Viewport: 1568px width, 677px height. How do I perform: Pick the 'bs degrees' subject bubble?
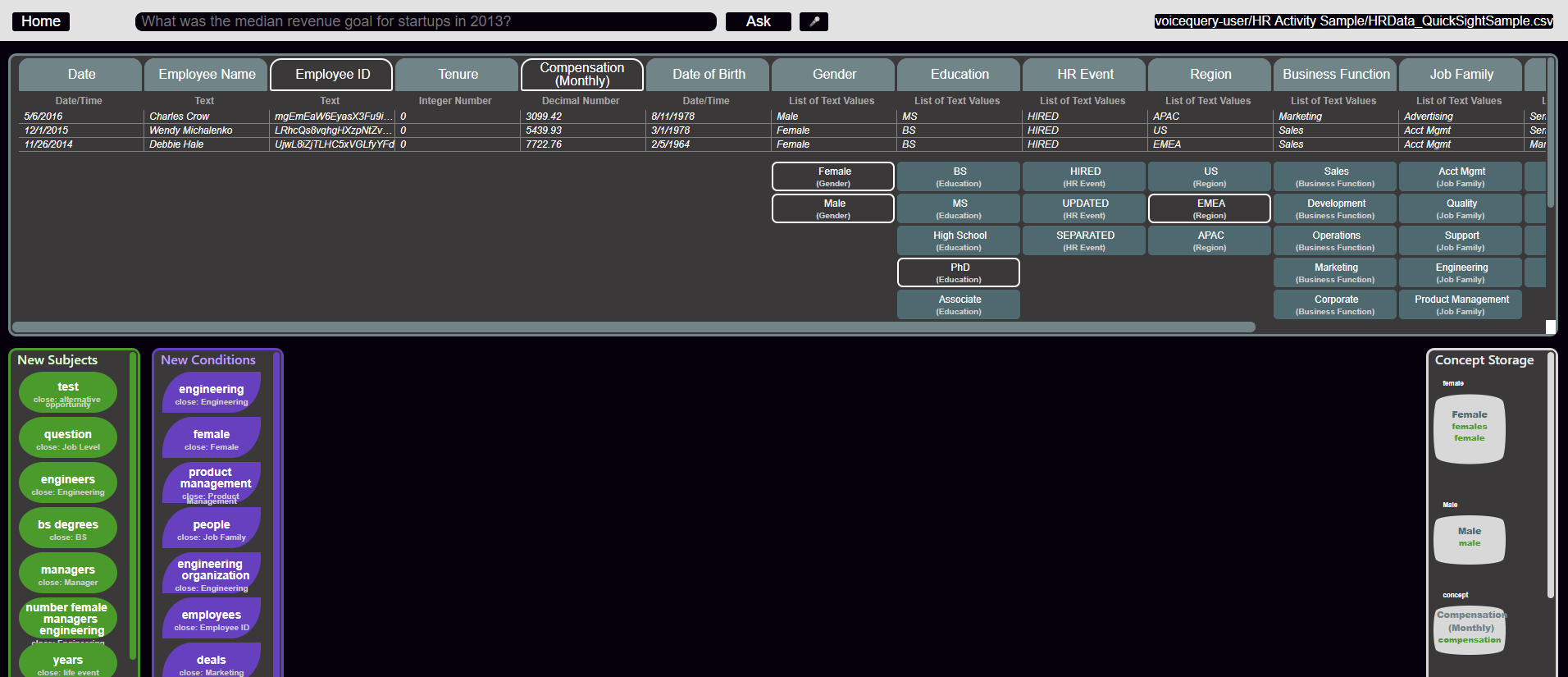[x=68, y=528]
